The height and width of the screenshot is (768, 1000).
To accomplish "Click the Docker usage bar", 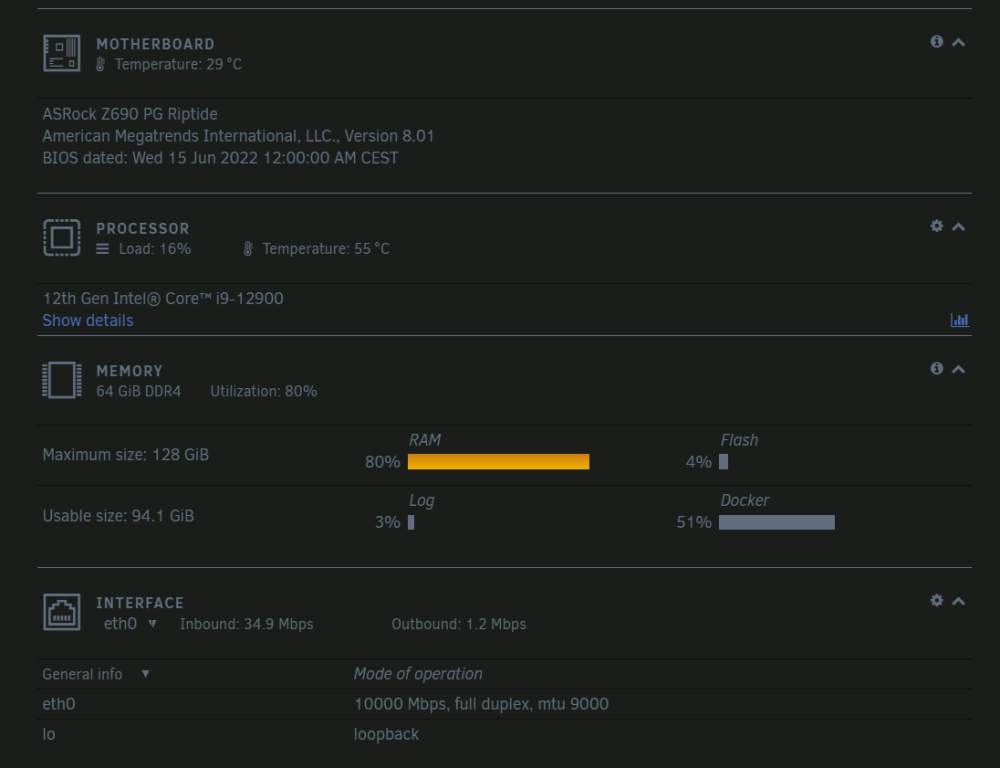I will click(x=777, y=522).
